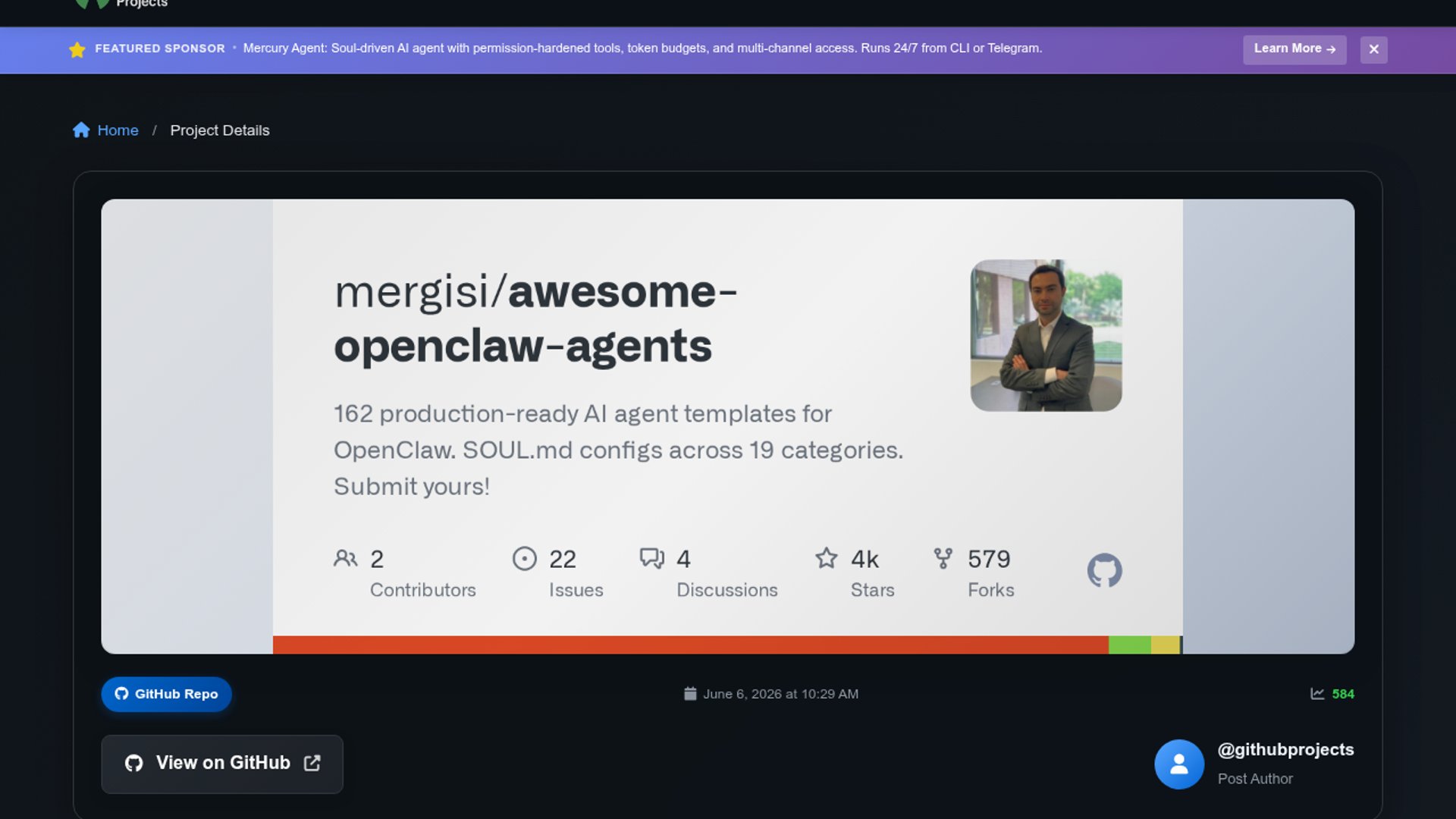The width and height of the screenshot is (1456, 819).
Task: Click the mergisi/awesome-openclaw-agents repo title
Action: click(x=535, y=318)
